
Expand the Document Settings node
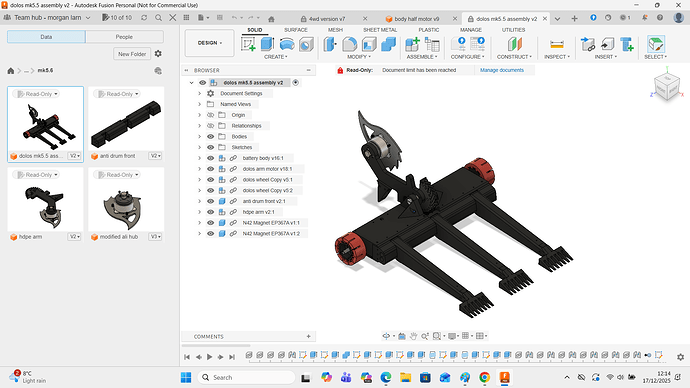click(199, 93)
